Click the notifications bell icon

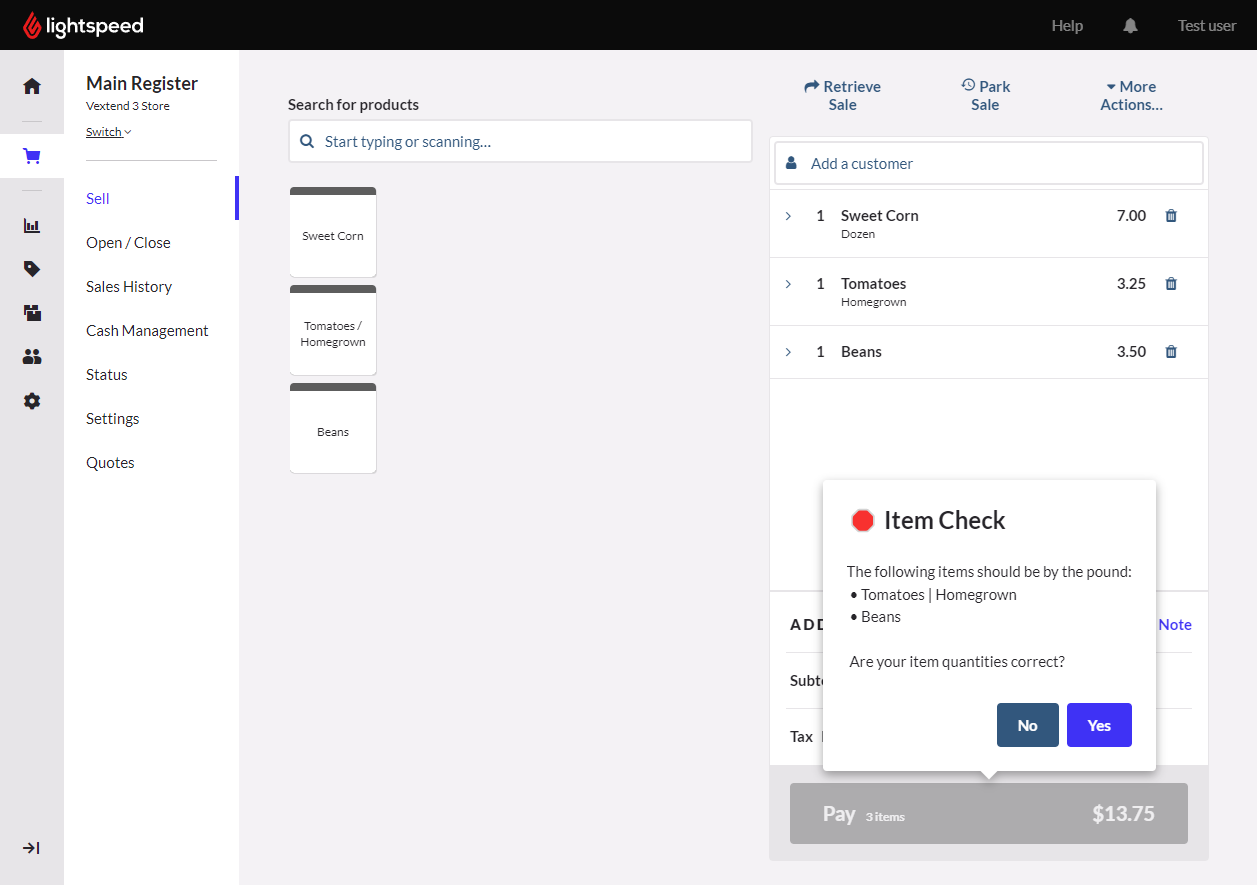click(1130, 26)
